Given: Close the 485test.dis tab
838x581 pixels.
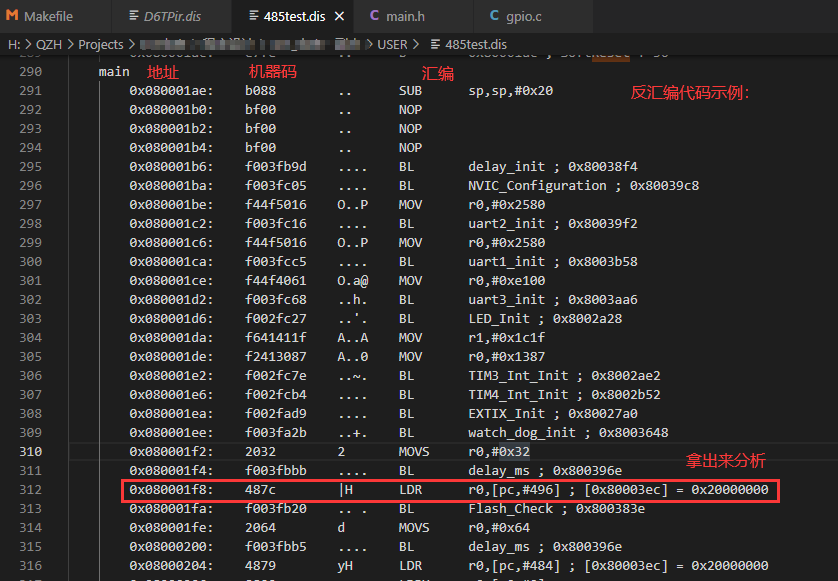Looking at the screenshot, I should tap(339, 17).
